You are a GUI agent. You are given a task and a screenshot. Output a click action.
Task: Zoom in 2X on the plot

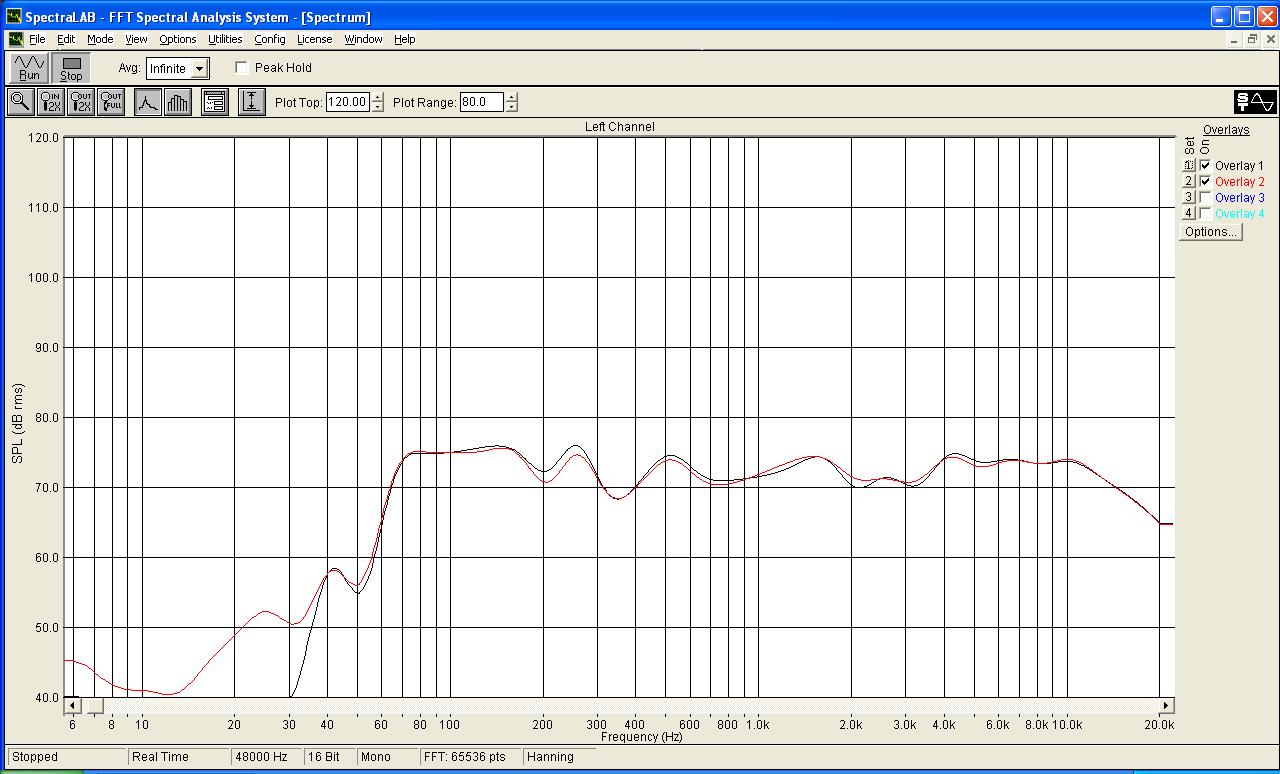[x=51, y=102]
